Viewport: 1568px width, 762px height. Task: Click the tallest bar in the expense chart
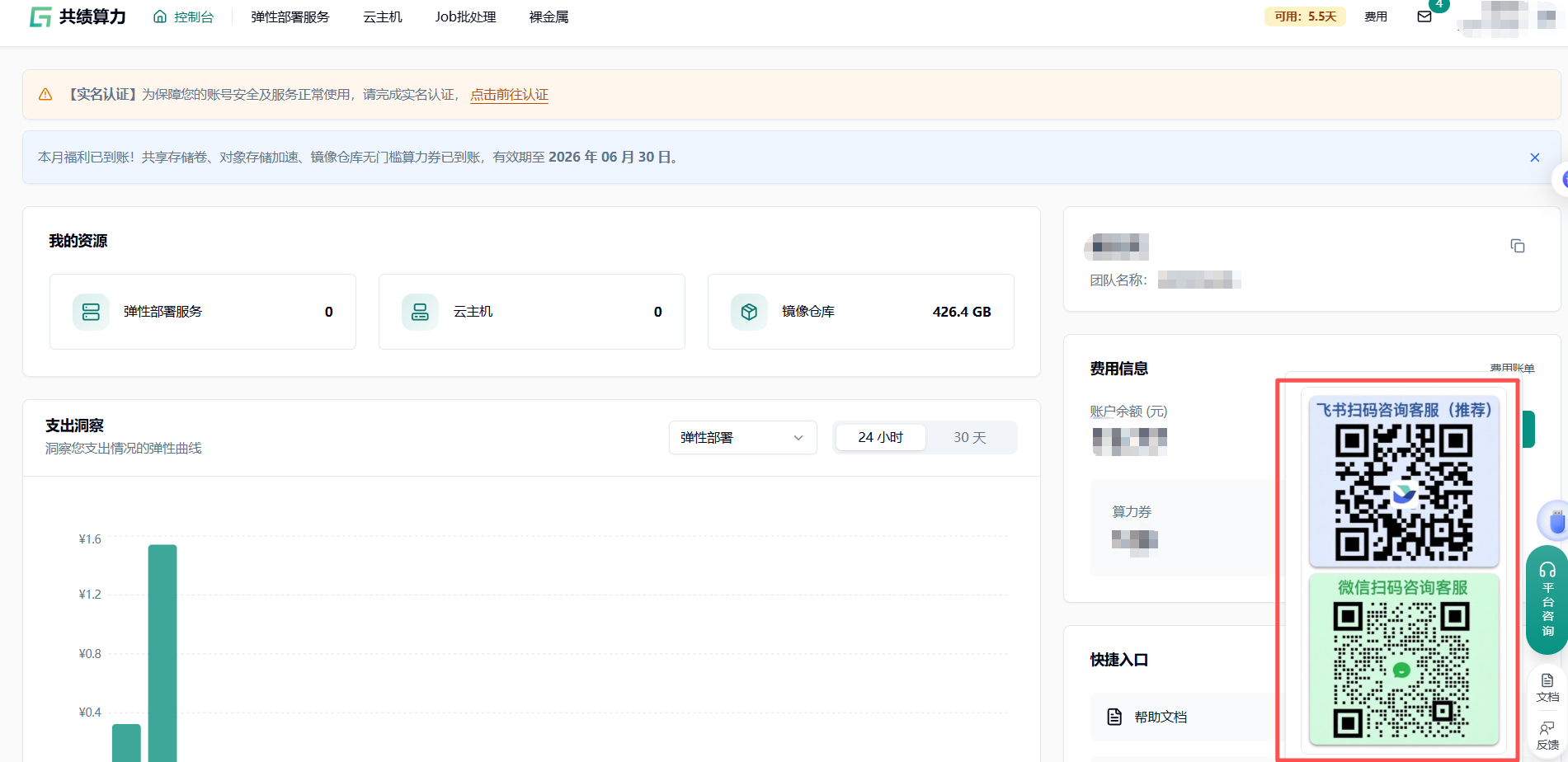[x=162, y=653]
